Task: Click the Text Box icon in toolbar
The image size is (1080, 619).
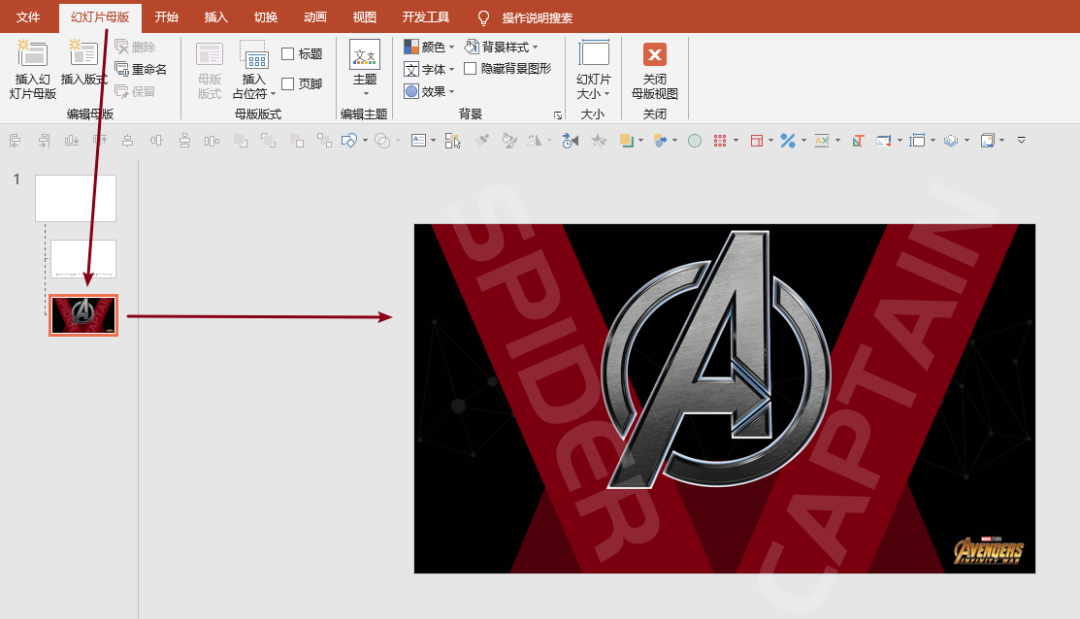Action: 418,140
